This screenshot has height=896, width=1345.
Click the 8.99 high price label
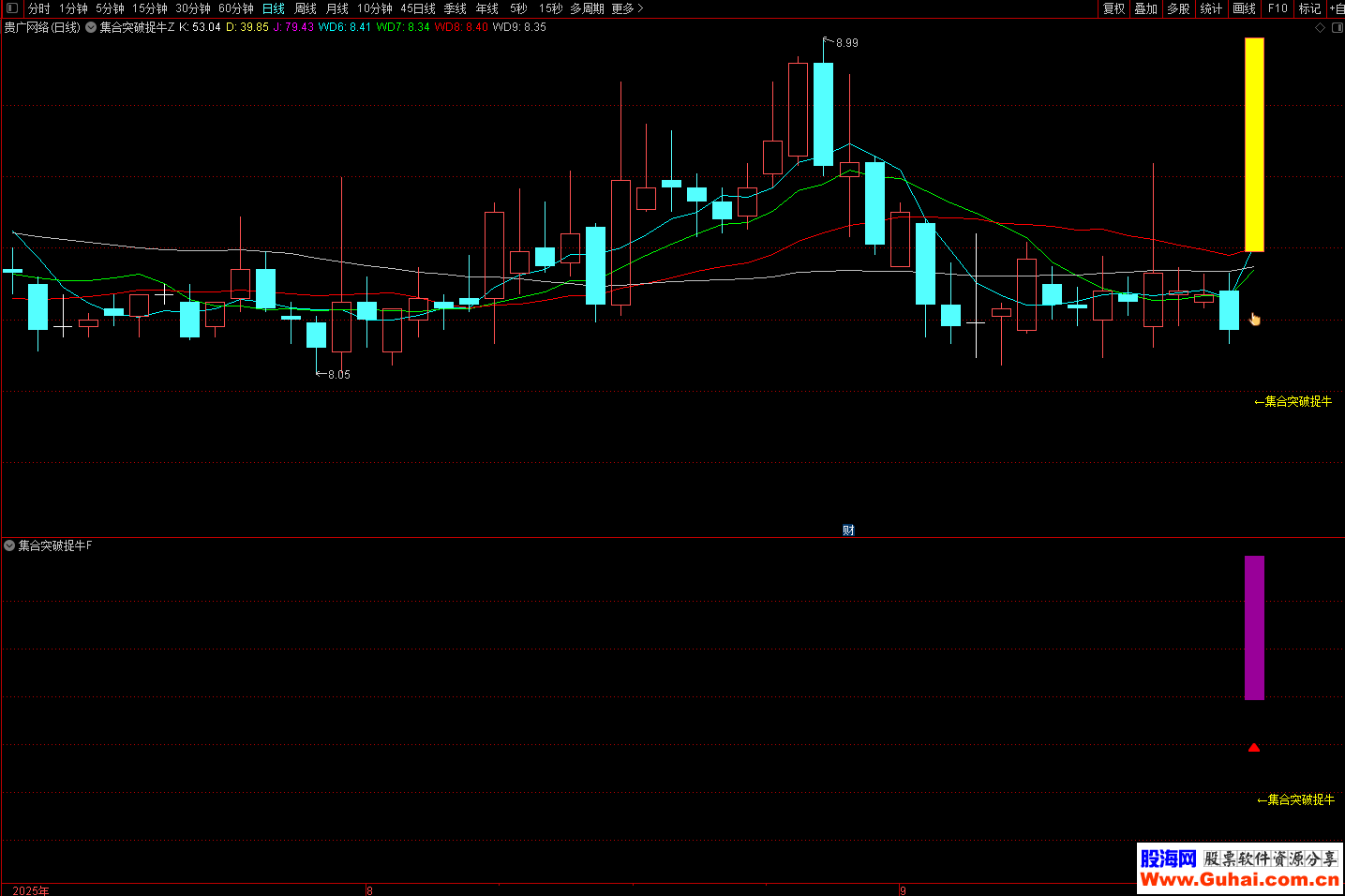point(846,43)
